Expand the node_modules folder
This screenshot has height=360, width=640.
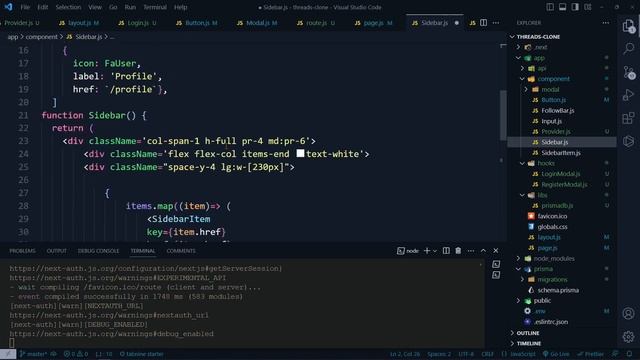pos(518,258)
